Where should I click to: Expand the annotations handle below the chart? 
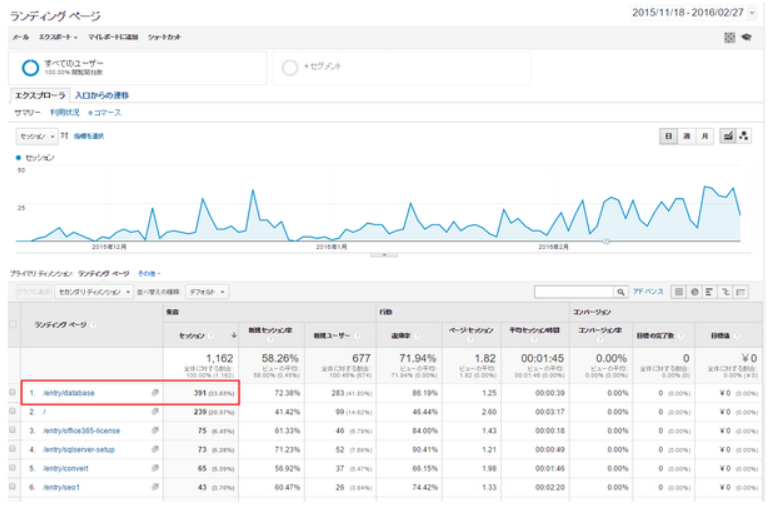(384, 255)
